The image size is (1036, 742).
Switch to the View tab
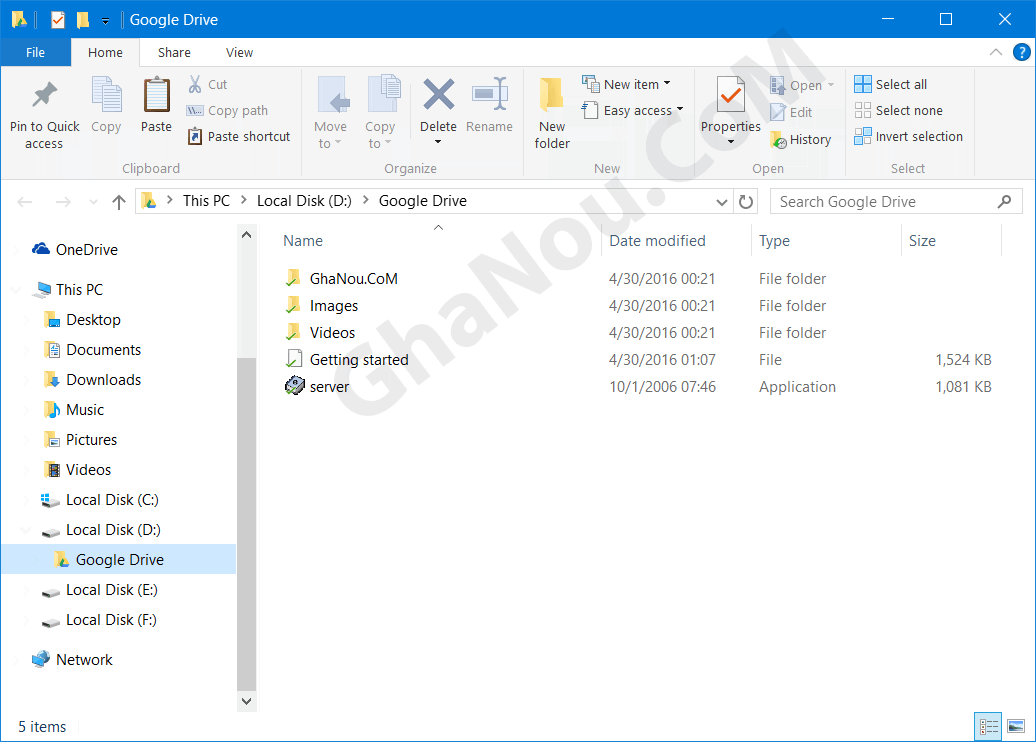click(x=239, y=52)
